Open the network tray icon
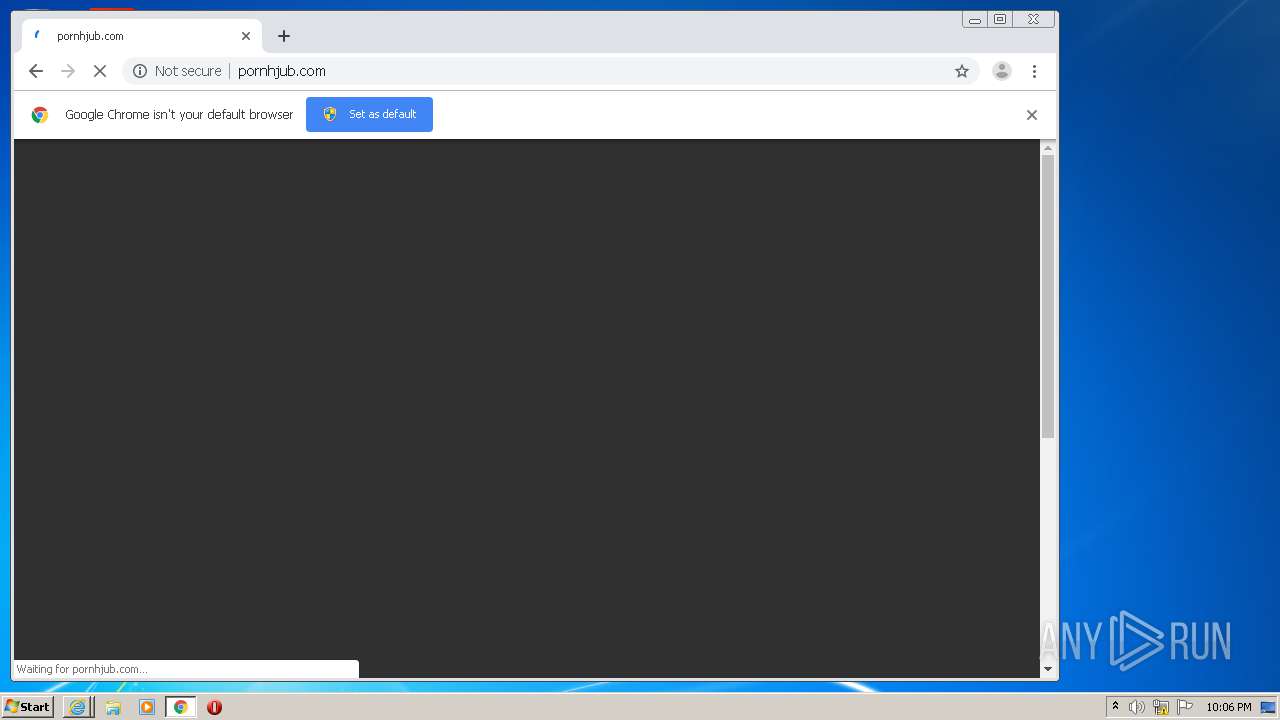 1161,707
